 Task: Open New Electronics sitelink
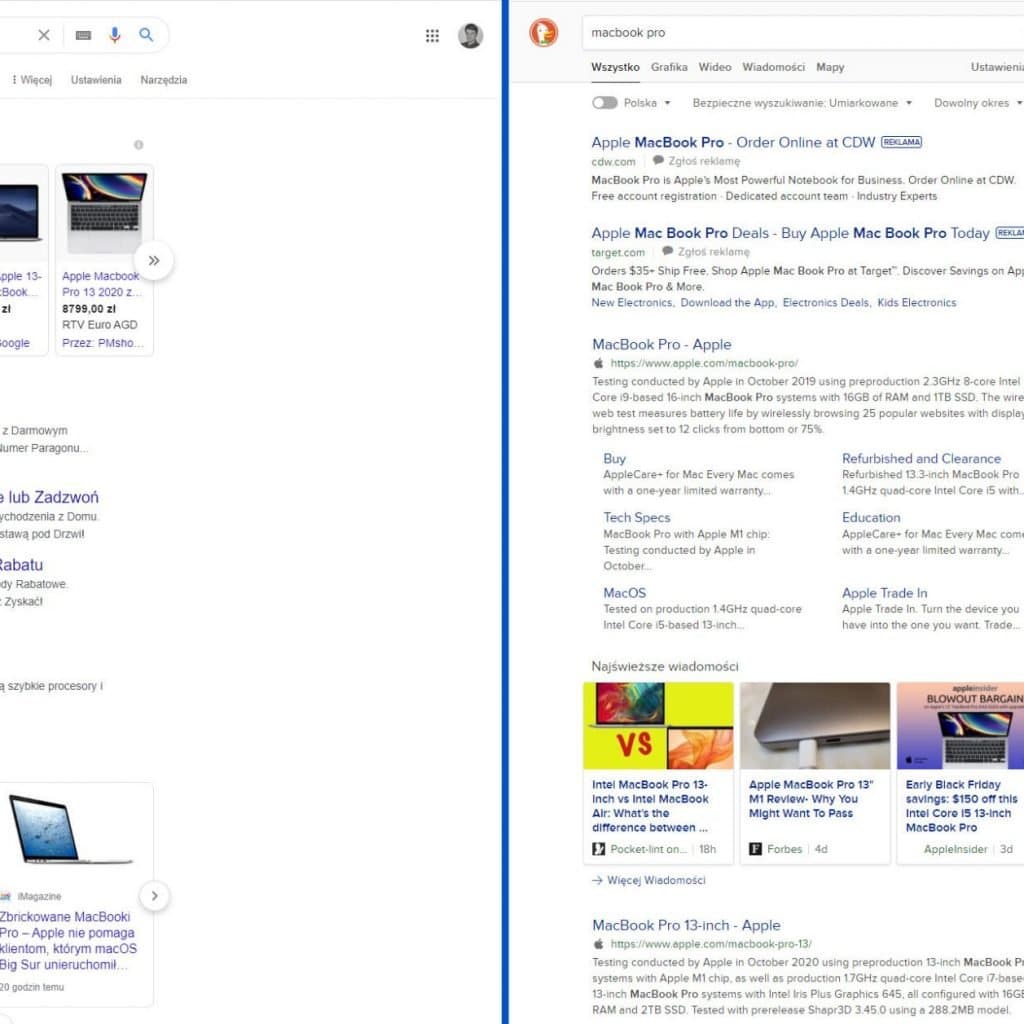click(x=632, y=302)
